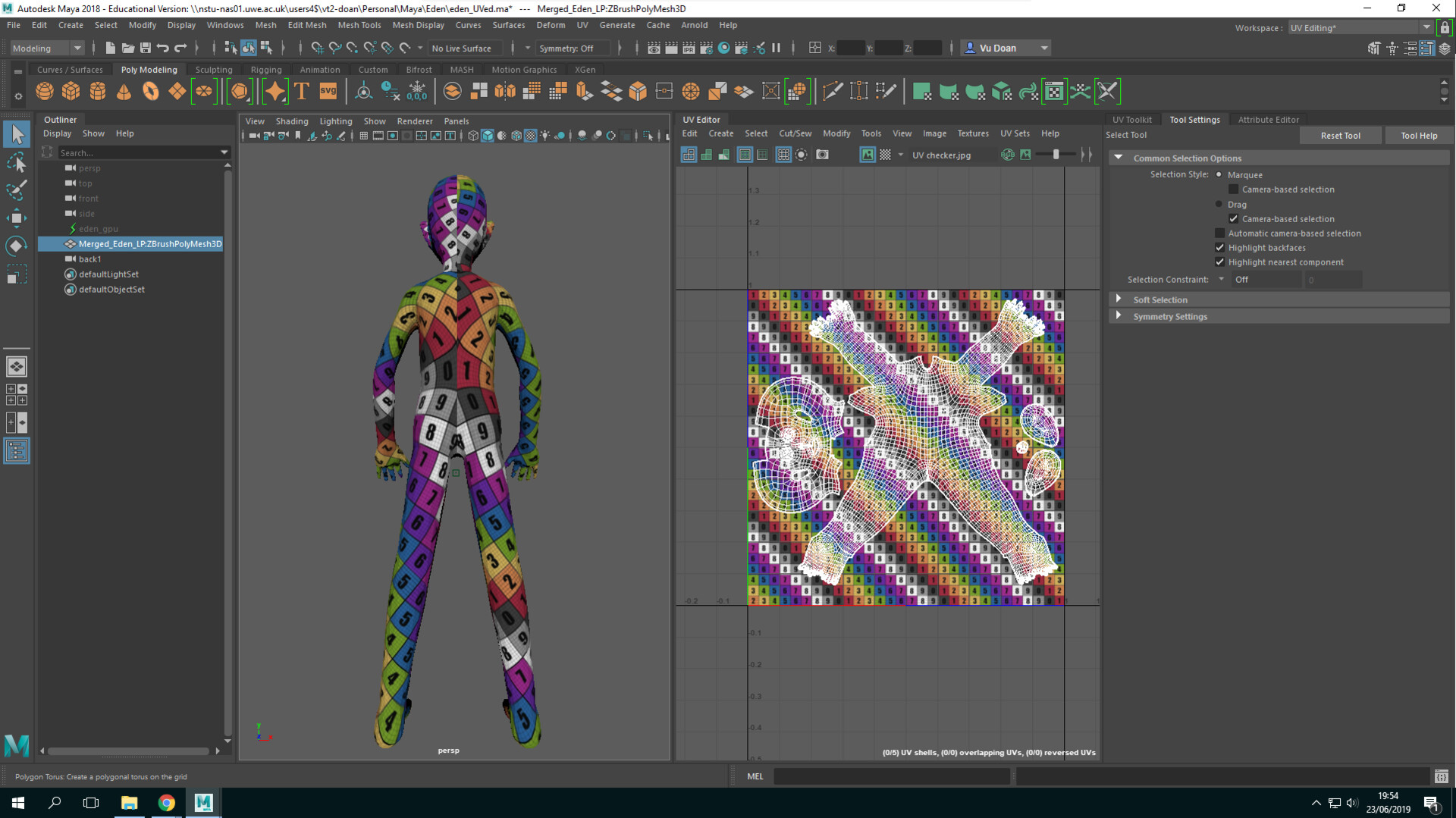
Task: Switch to the Attribute Editor tab
Action: (1268, 120)
